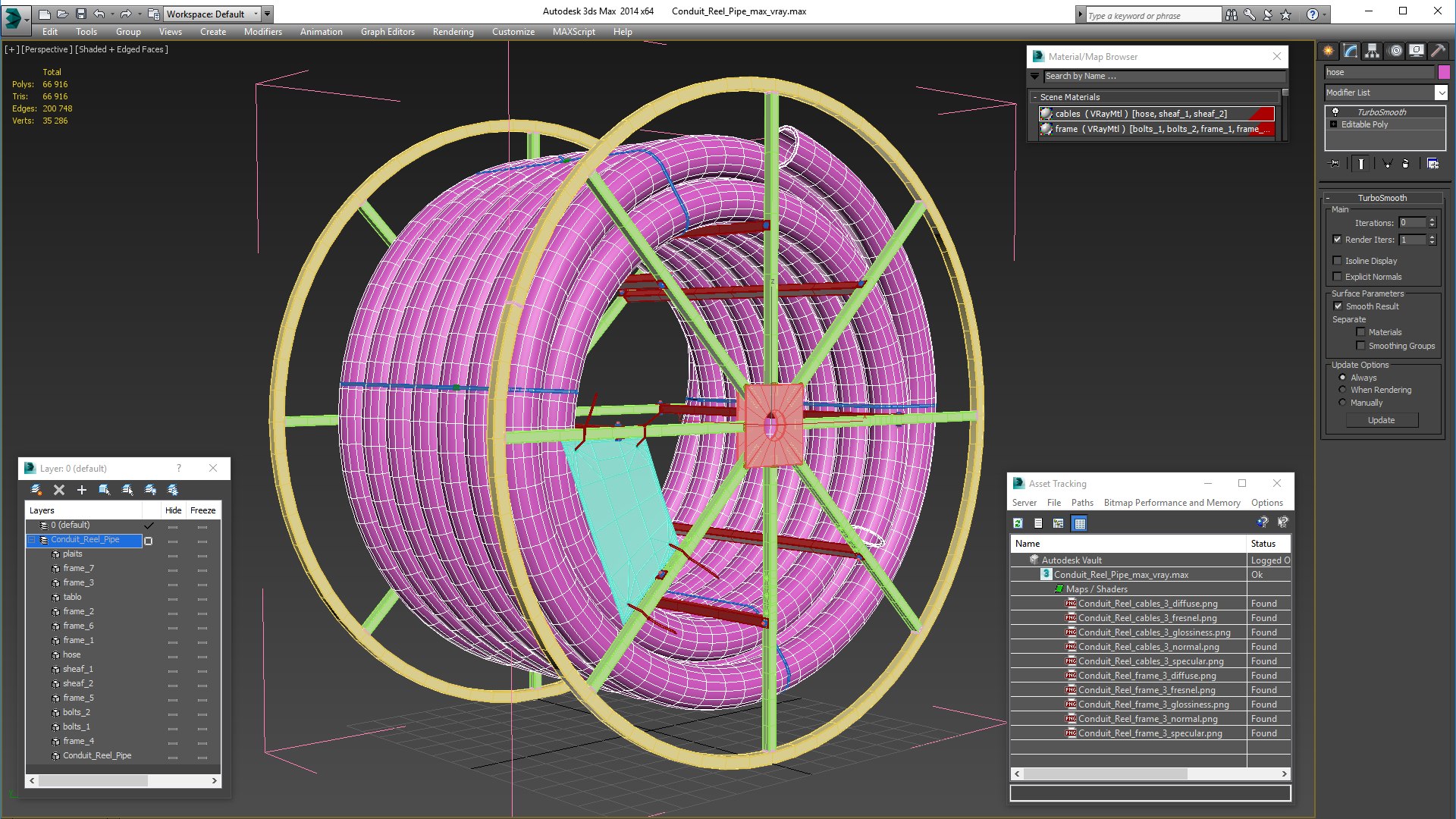
Task: Switch to the Utilities hammer tab
Action: [x=1438, y=51]
